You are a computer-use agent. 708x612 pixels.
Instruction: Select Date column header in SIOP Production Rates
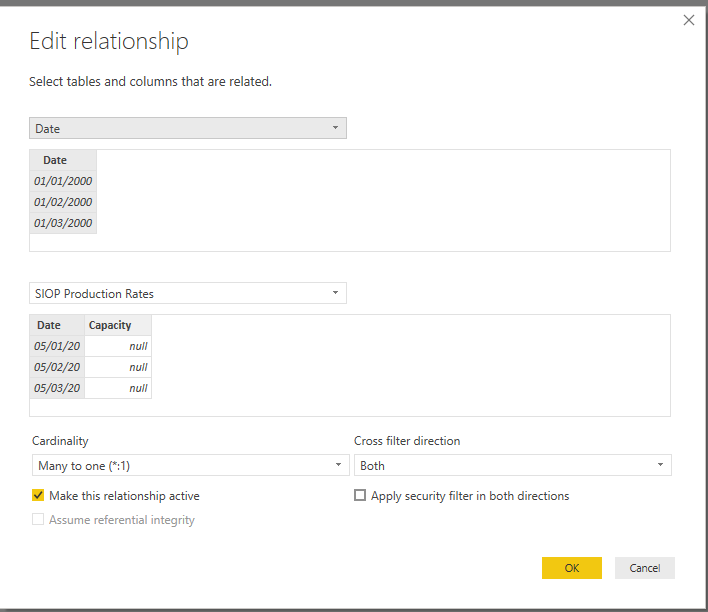(57, 325)
